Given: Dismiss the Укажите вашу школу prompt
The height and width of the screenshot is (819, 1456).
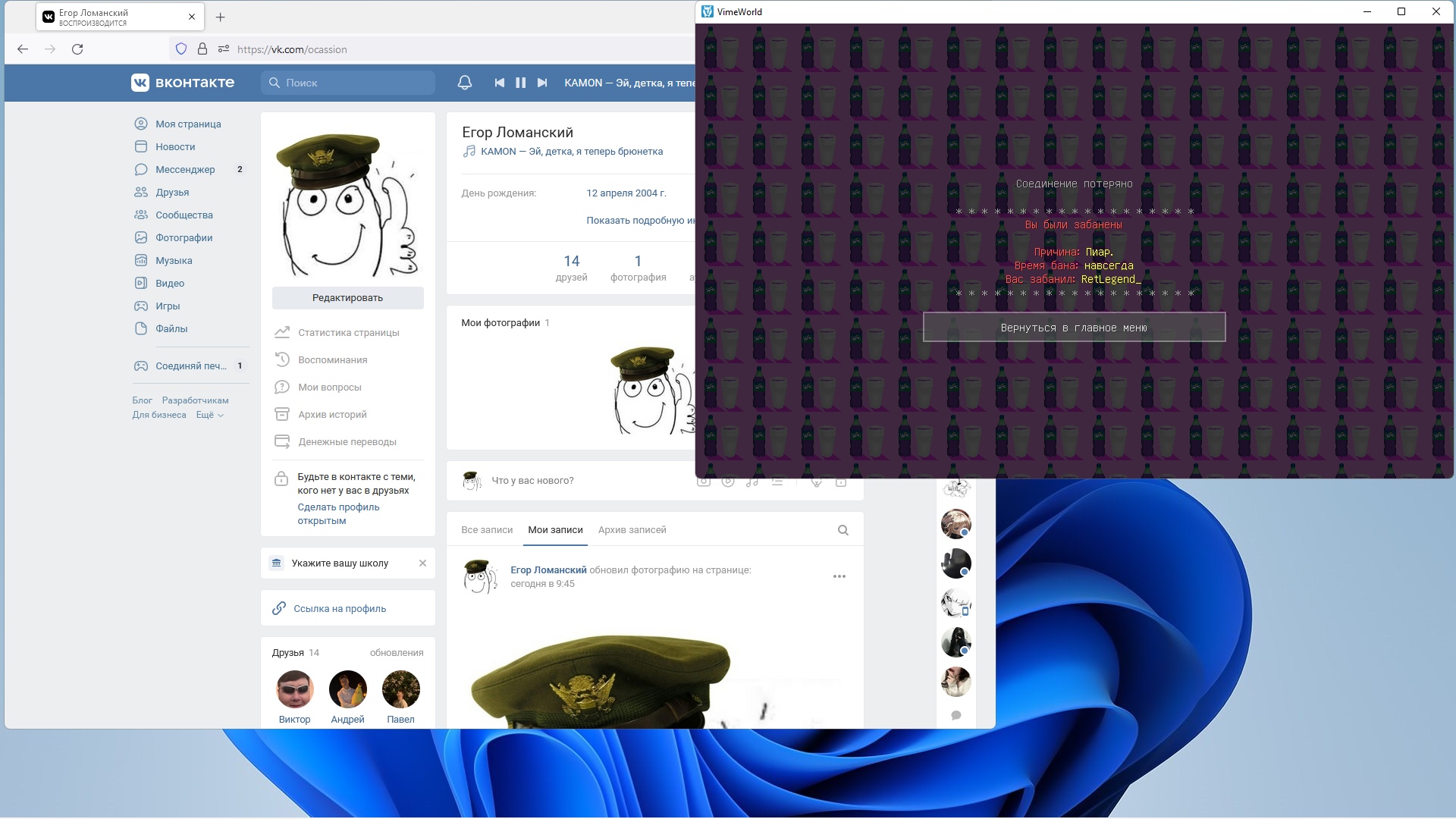Looking at the screenshot, I should [422, 563].
